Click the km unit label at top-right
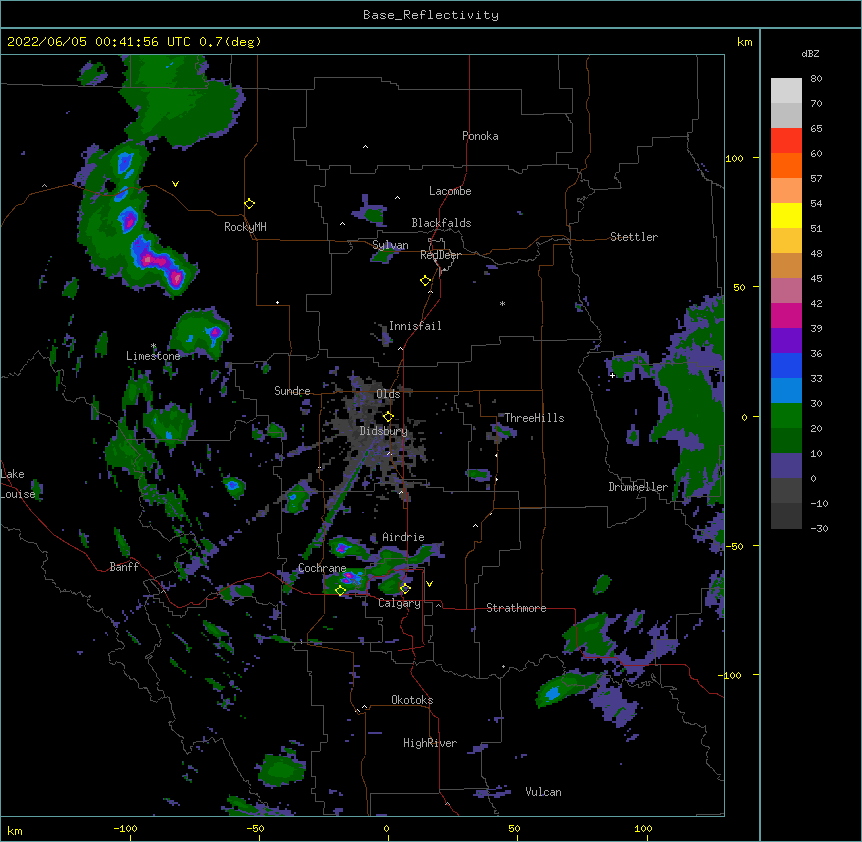Image resolution: width=862 pixels, height=842 pixels. [x=744, y=42]
